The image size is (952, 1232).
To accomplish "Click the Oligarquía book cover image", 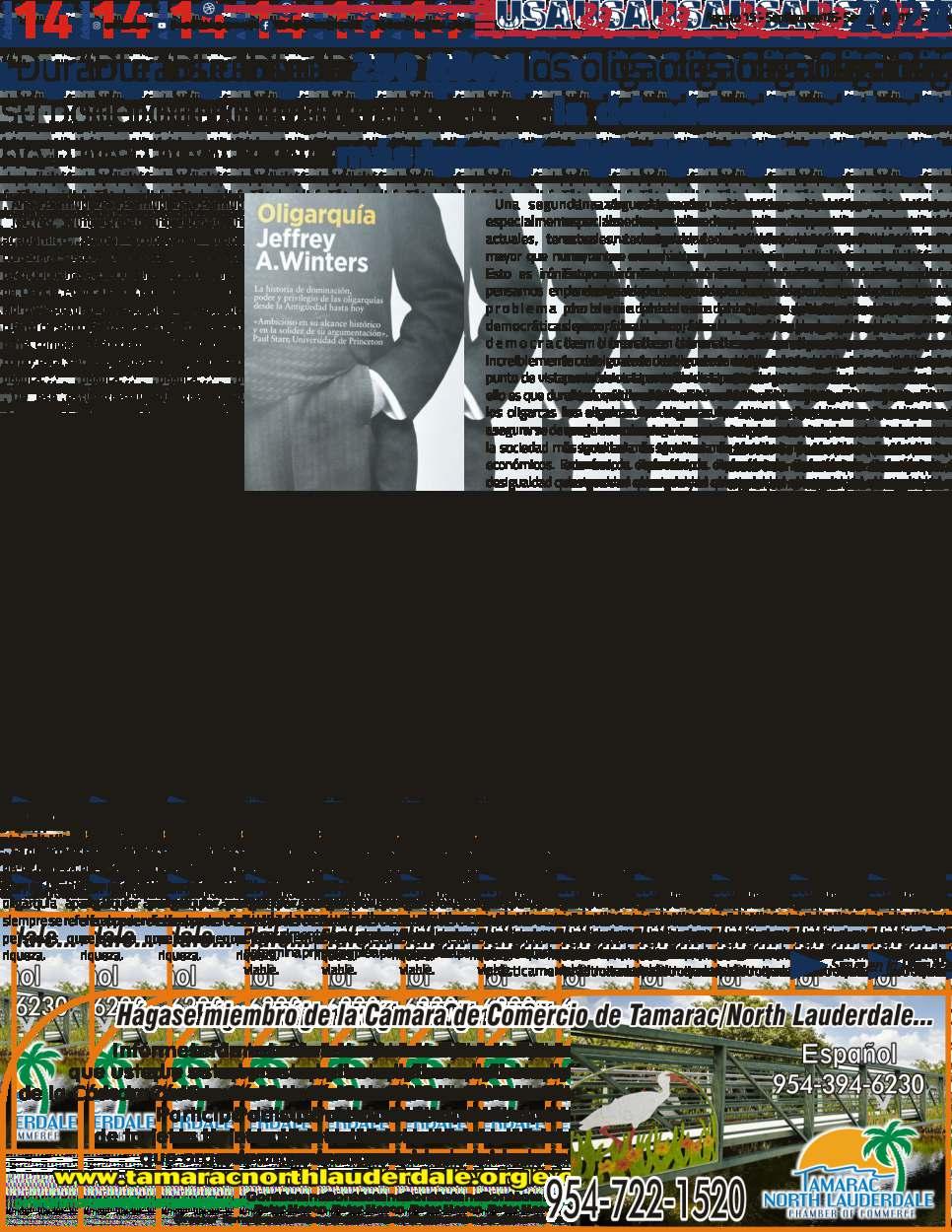I will [x=354, y=342].
